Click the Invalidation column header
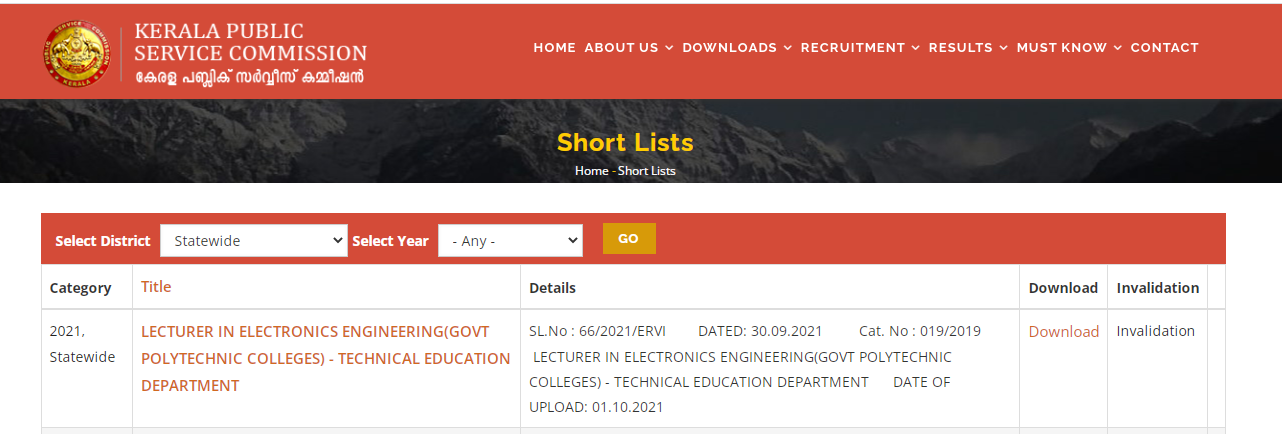 click(1158, 288)
